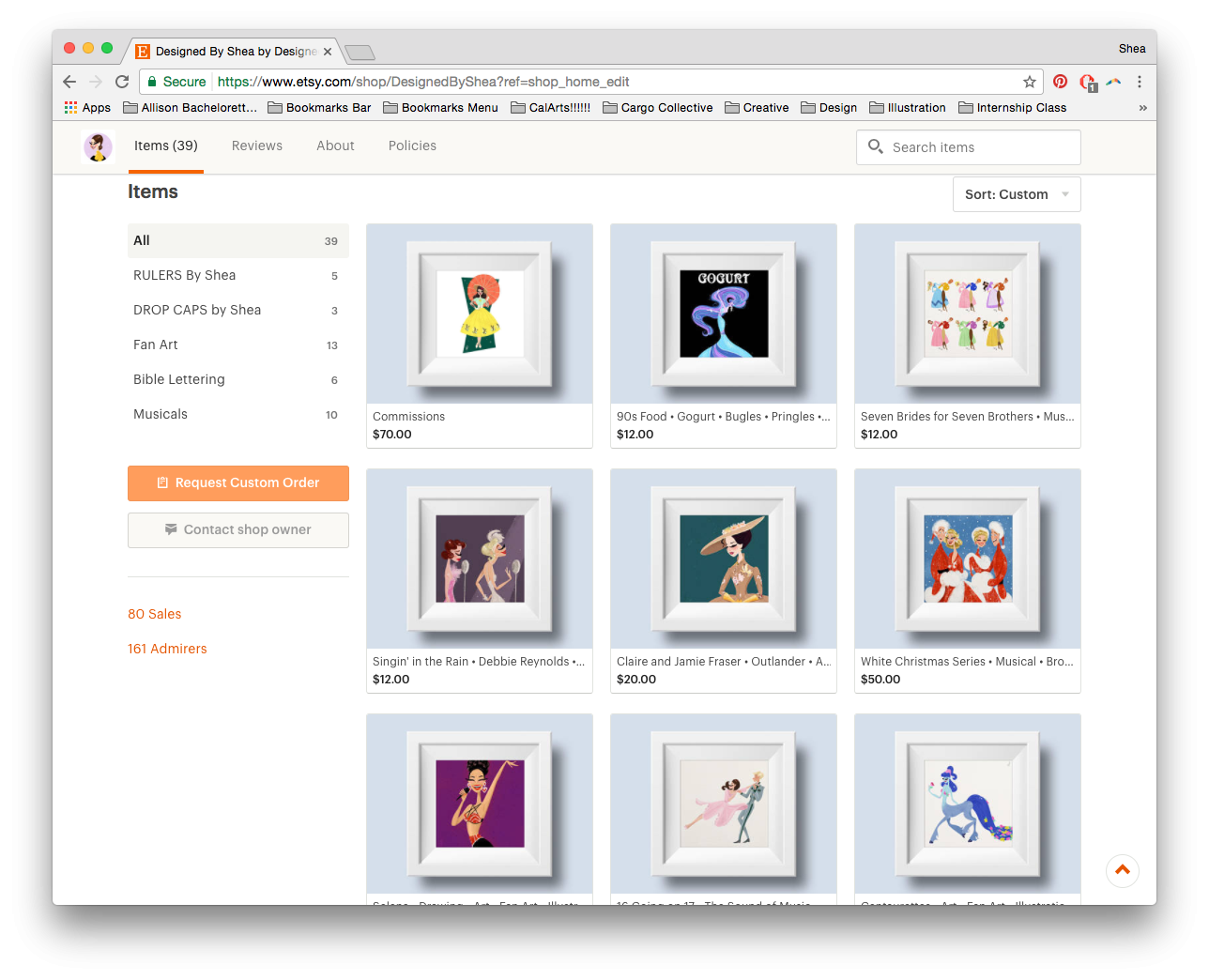Select the DROP CAPS by Shea category
The height and width of the screenshot is (980, 1209).
238,310
